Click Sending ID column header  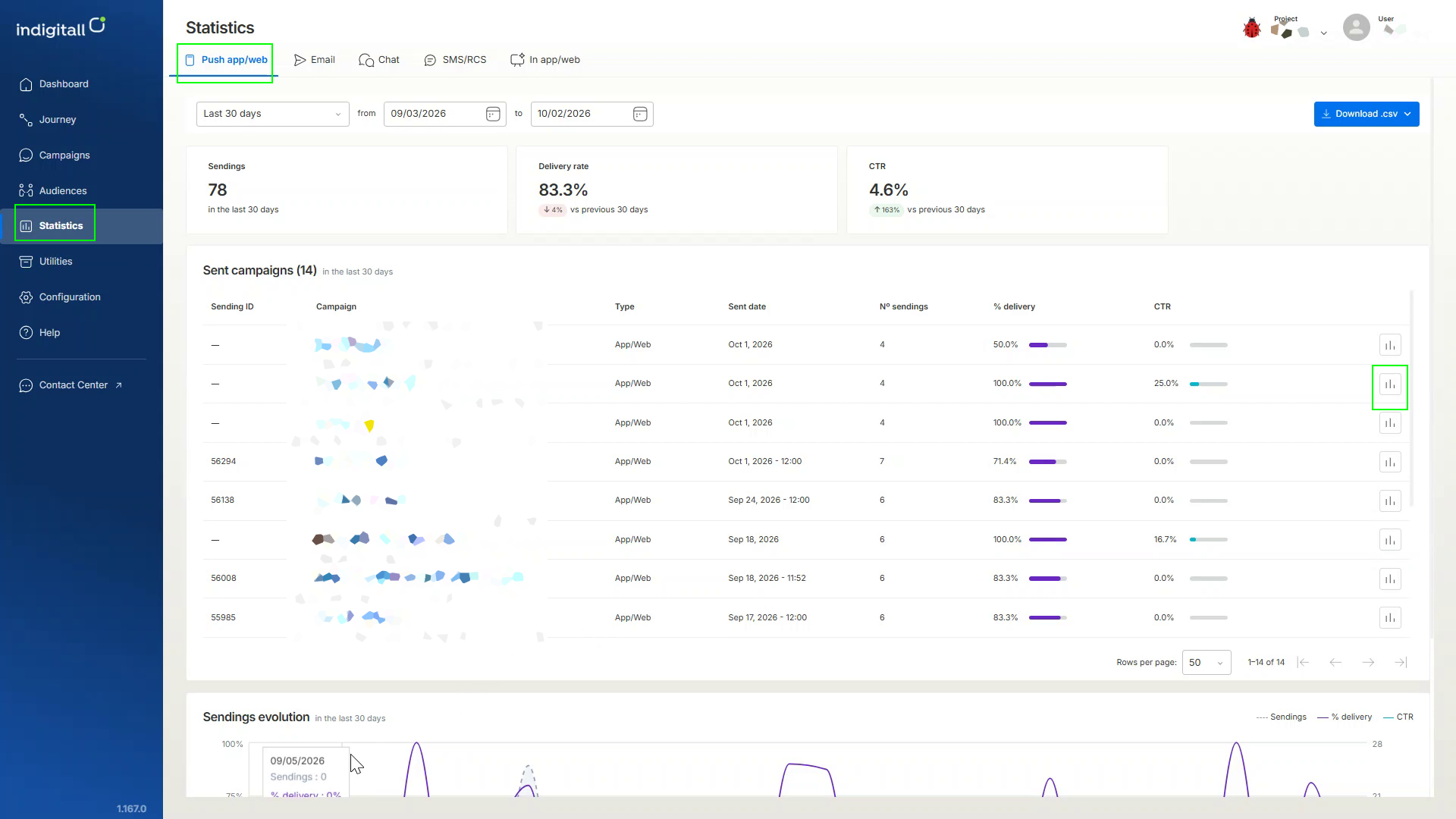click(x=232, y=307)
